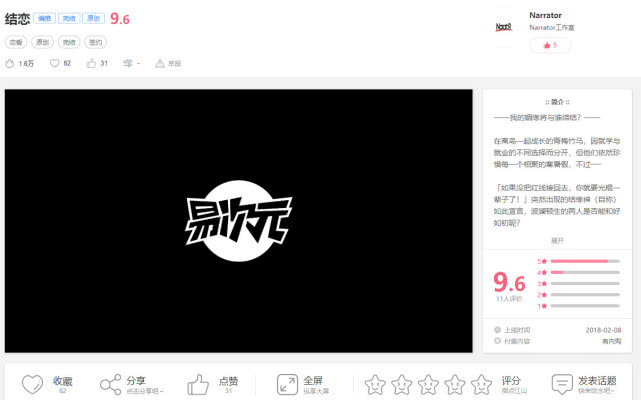Image resolution: width=641 pixels, height=400 pixels.
Task: Click the 简介 synopsis heading
Action: (x=557, y=102)
